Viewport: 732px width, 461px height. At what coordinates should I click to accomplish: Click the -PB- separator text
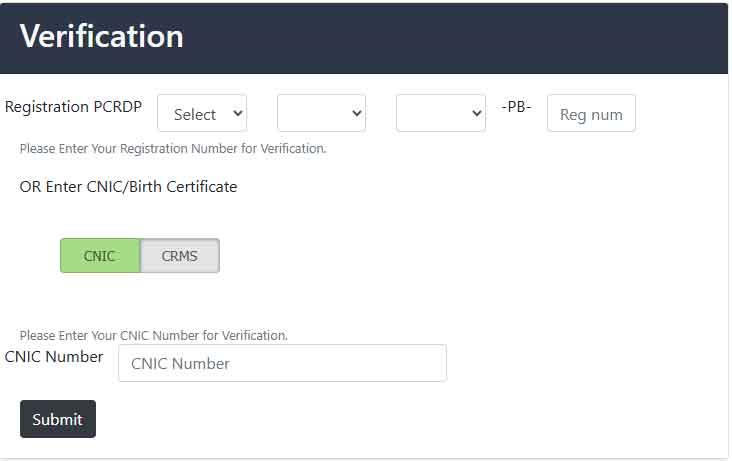pos(516,106)
